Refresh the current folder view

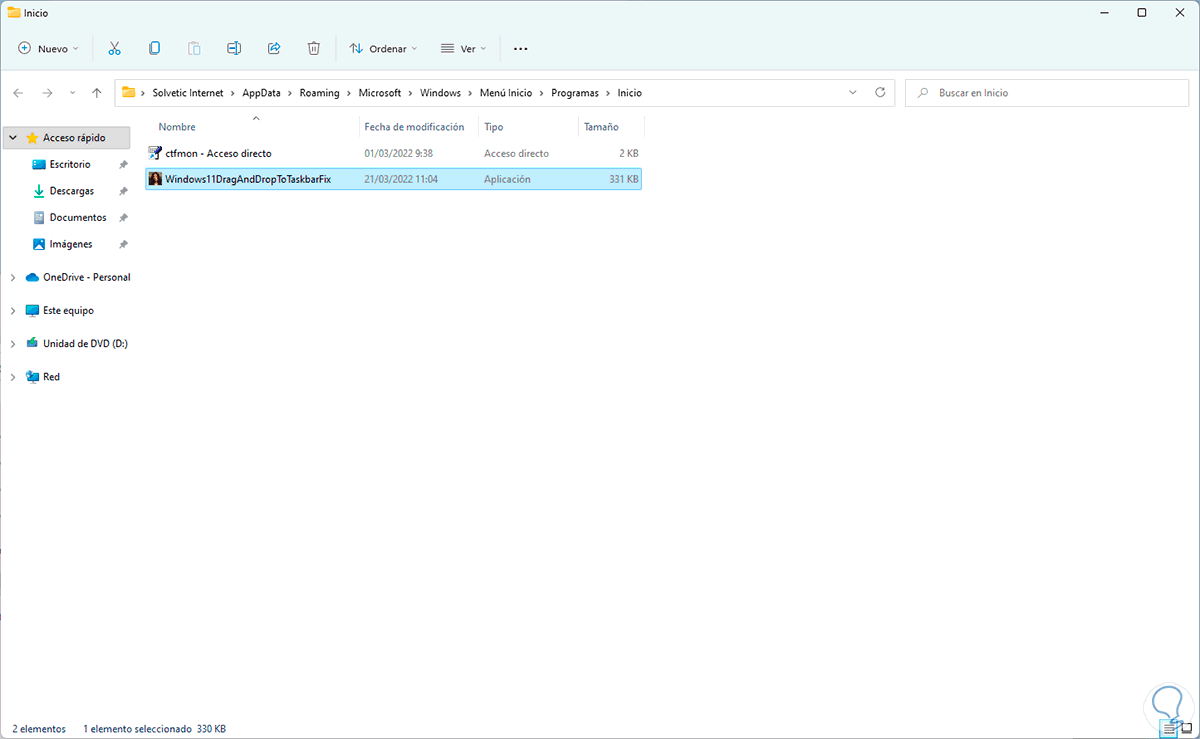[x=880, y=92]
